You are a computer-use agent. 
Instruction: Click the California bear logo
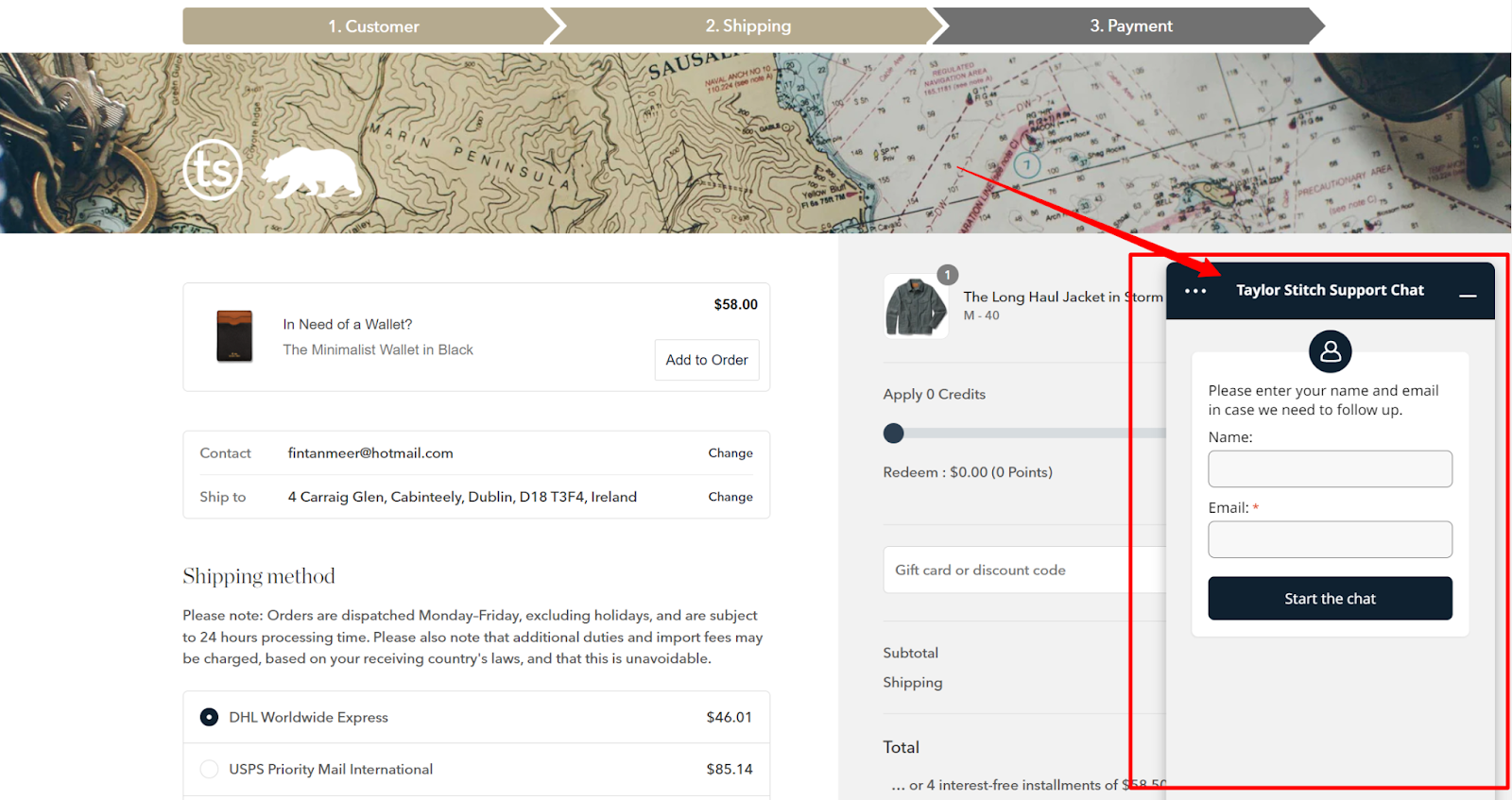click(x=312, y=173)
